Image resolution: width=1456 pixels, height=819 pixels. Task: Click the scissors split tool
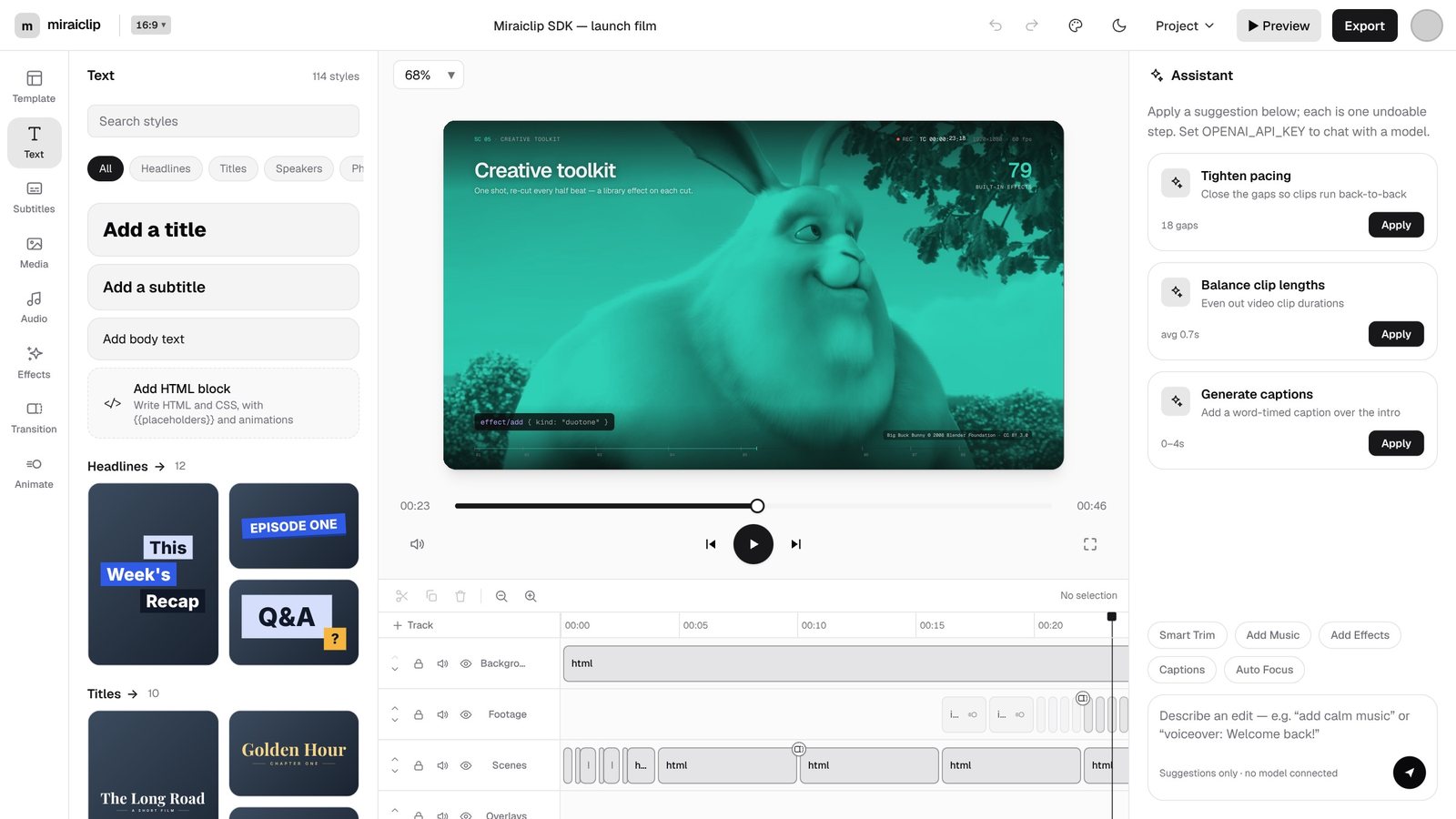402,596
